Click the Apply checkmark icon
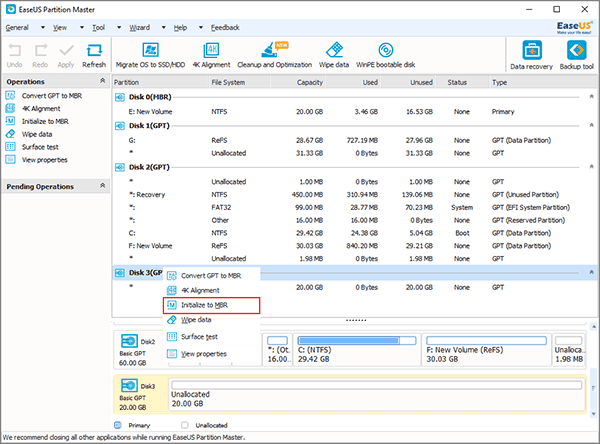This screenshot has width=600, height=444. coord(66,50)
